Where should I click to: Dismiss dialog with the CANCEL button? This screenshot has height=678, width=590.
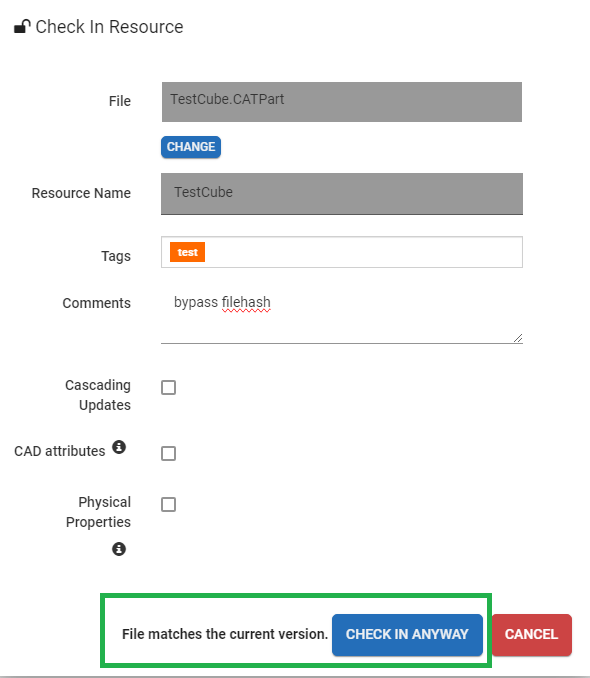pos(532,634)
